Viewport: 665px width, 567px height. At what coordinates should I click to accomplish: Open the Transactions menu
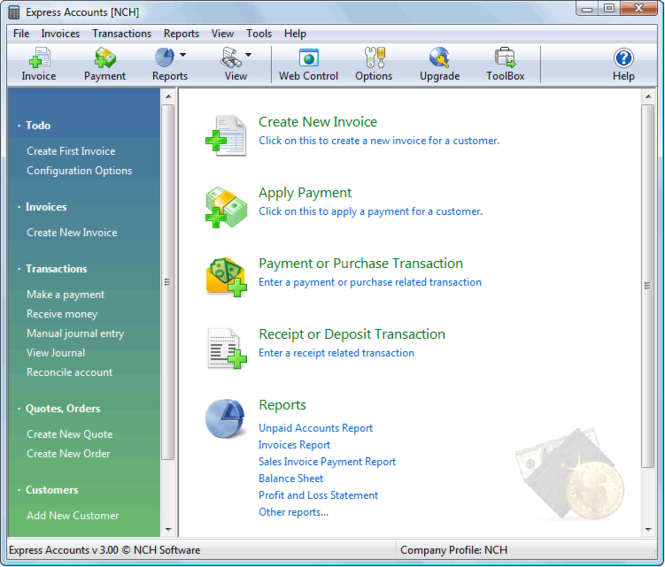[122, 34]
